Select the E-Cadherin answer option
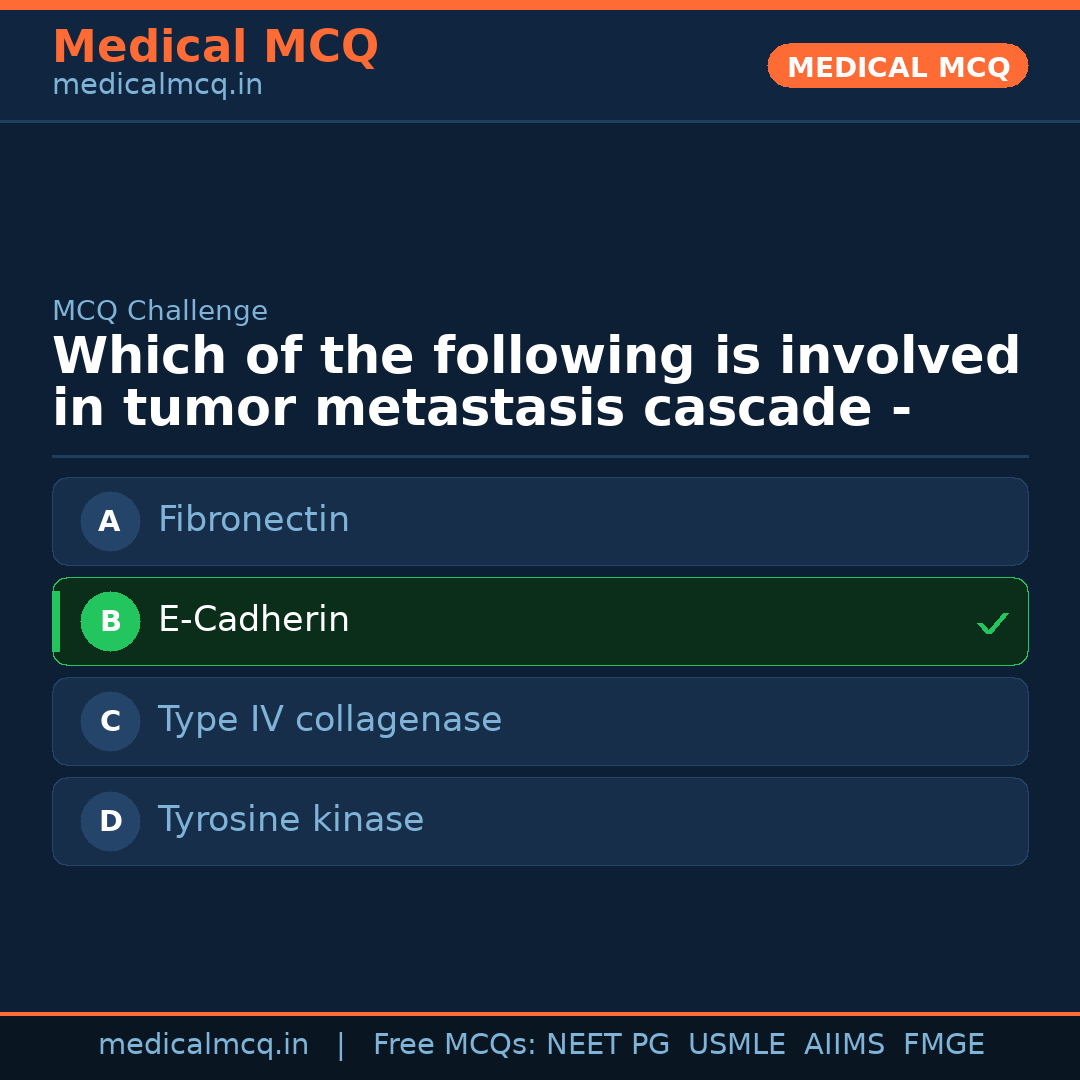This screenshot has height=1080, width=1080. click(x=540, y=621)
